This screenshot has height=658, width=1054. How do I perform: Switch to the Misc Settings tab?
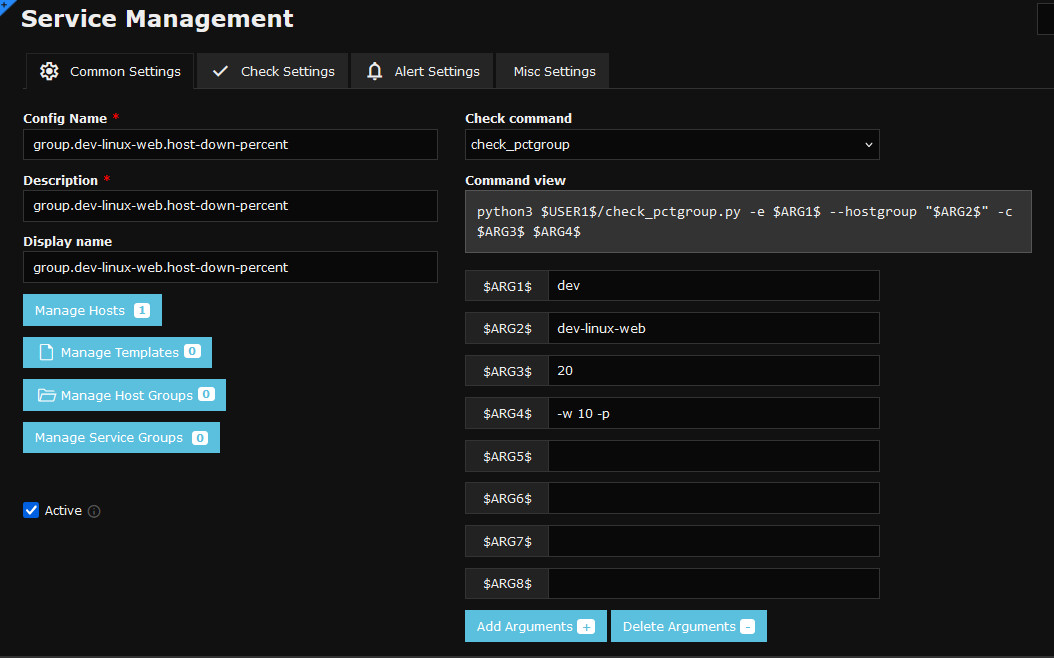click(553, 71)
